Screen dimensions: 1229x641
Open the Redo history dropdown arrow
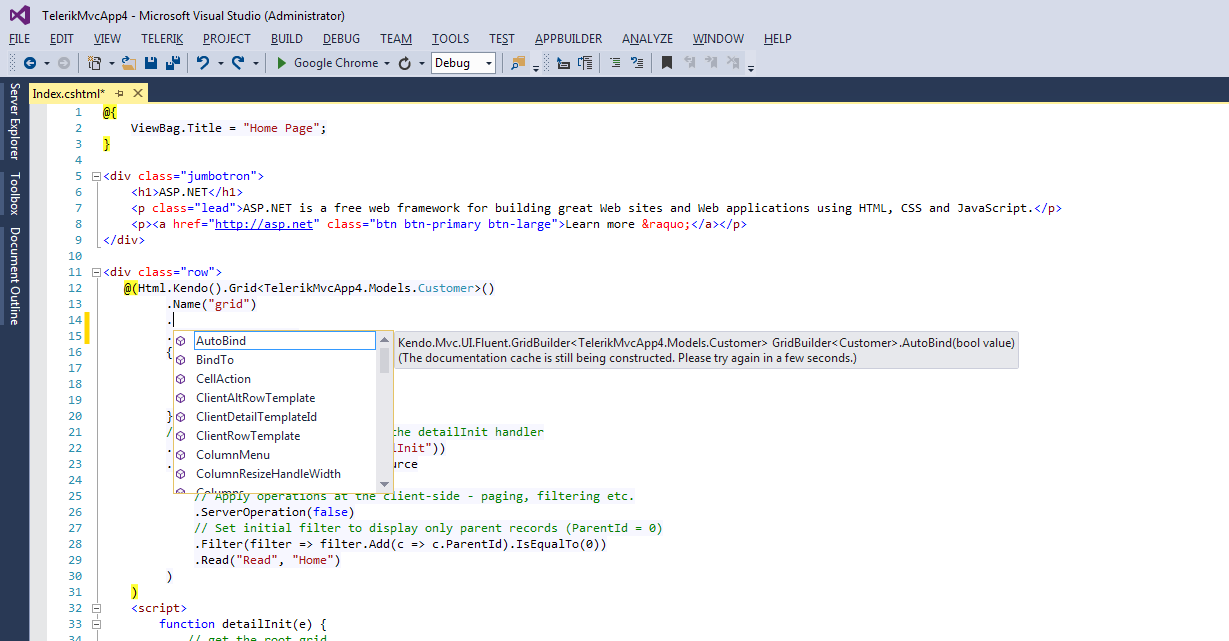[x=255, y=63]
